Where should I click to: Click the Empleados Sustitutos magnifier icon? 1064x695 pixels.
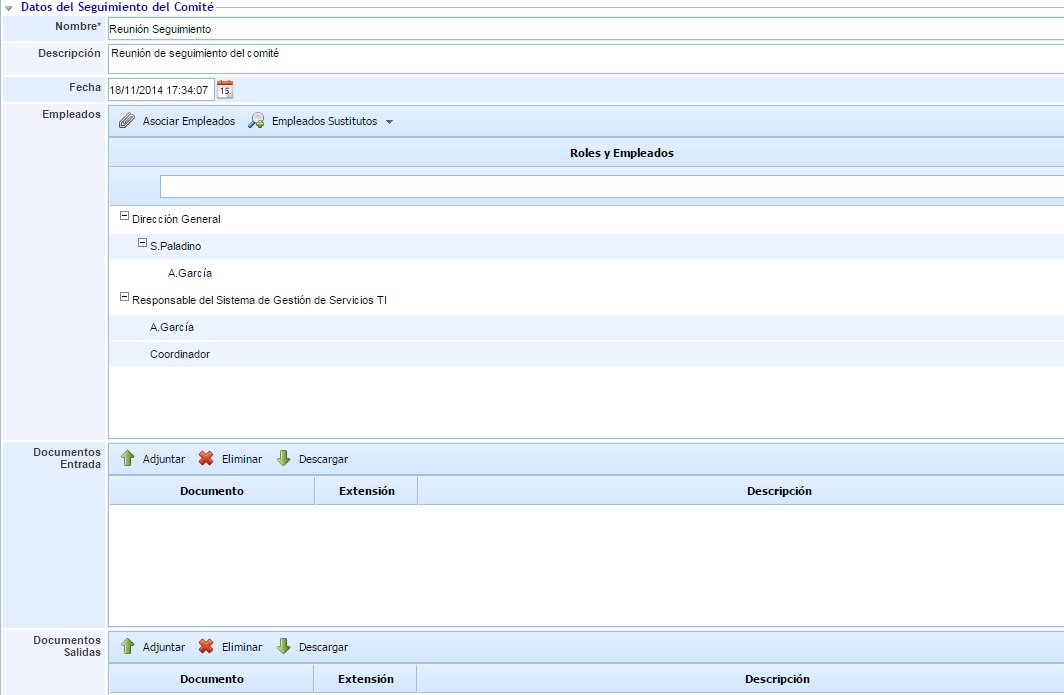point(256,121)
